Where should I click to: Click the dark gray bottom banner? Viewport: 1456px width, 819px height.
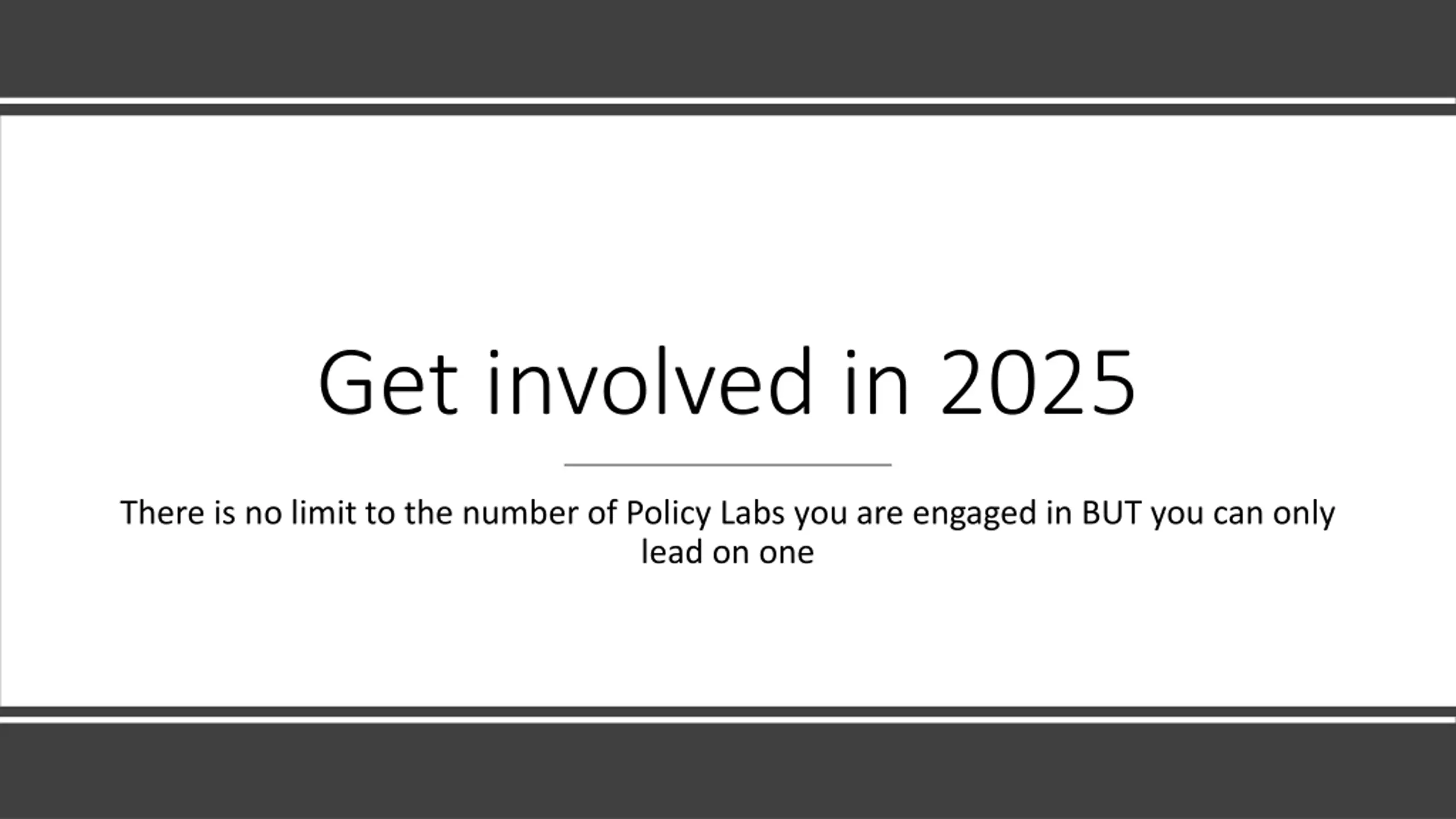[x=728, y=771]
